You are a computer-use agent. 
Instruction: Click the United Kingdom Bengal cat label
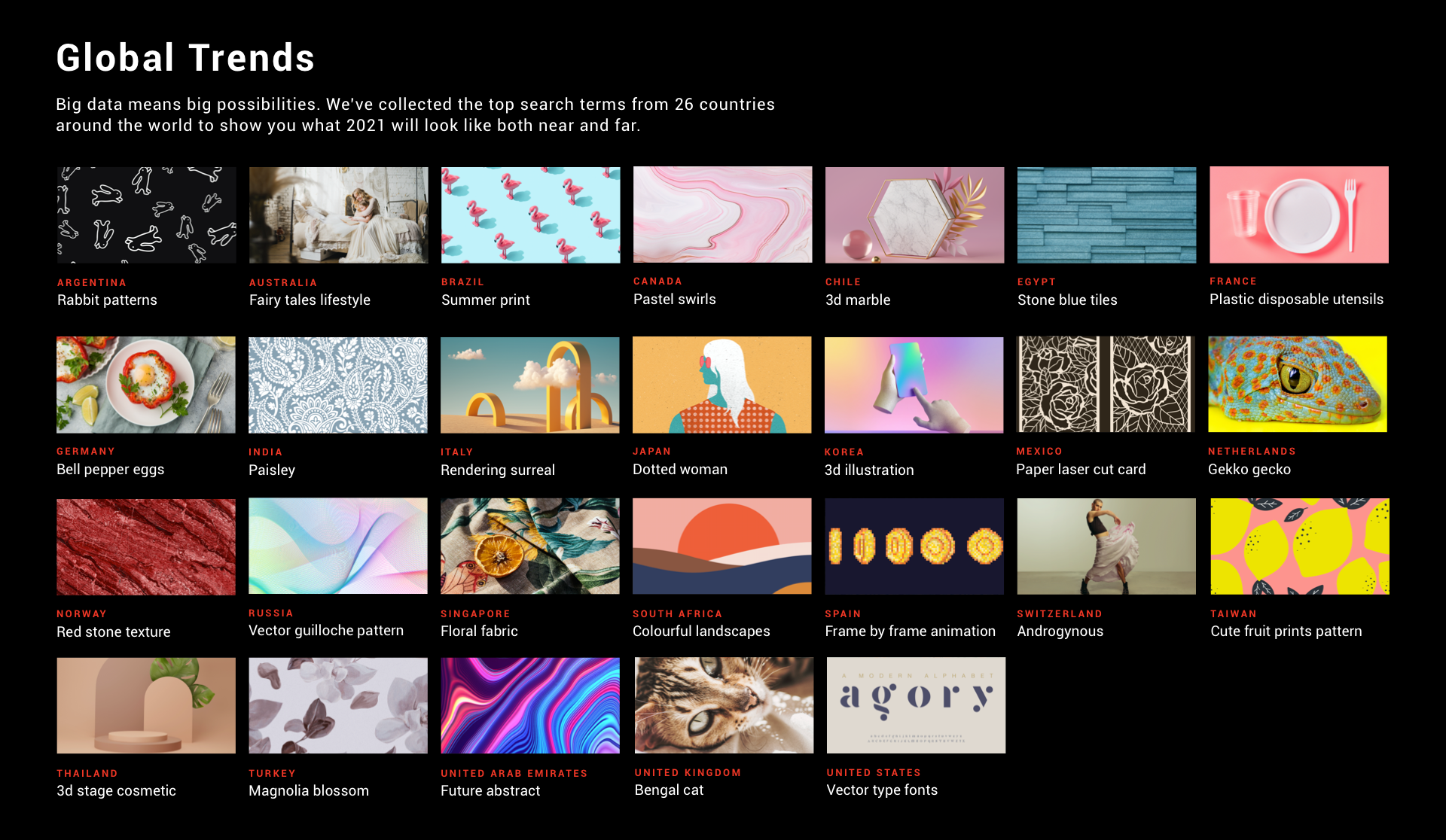tap(669, 790)
